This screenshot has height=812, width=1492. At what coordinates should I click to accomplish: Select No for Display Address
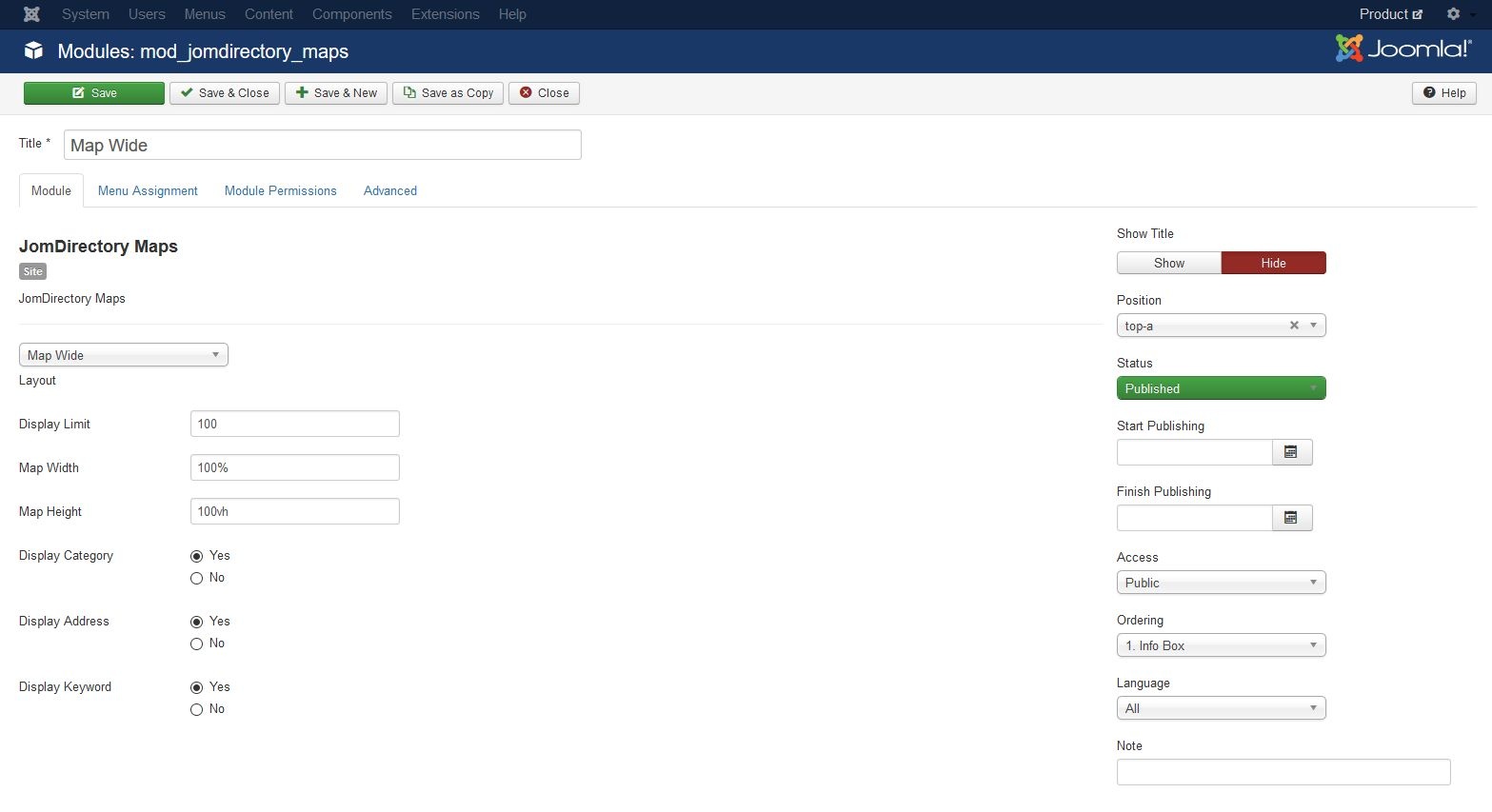(196, 644)
